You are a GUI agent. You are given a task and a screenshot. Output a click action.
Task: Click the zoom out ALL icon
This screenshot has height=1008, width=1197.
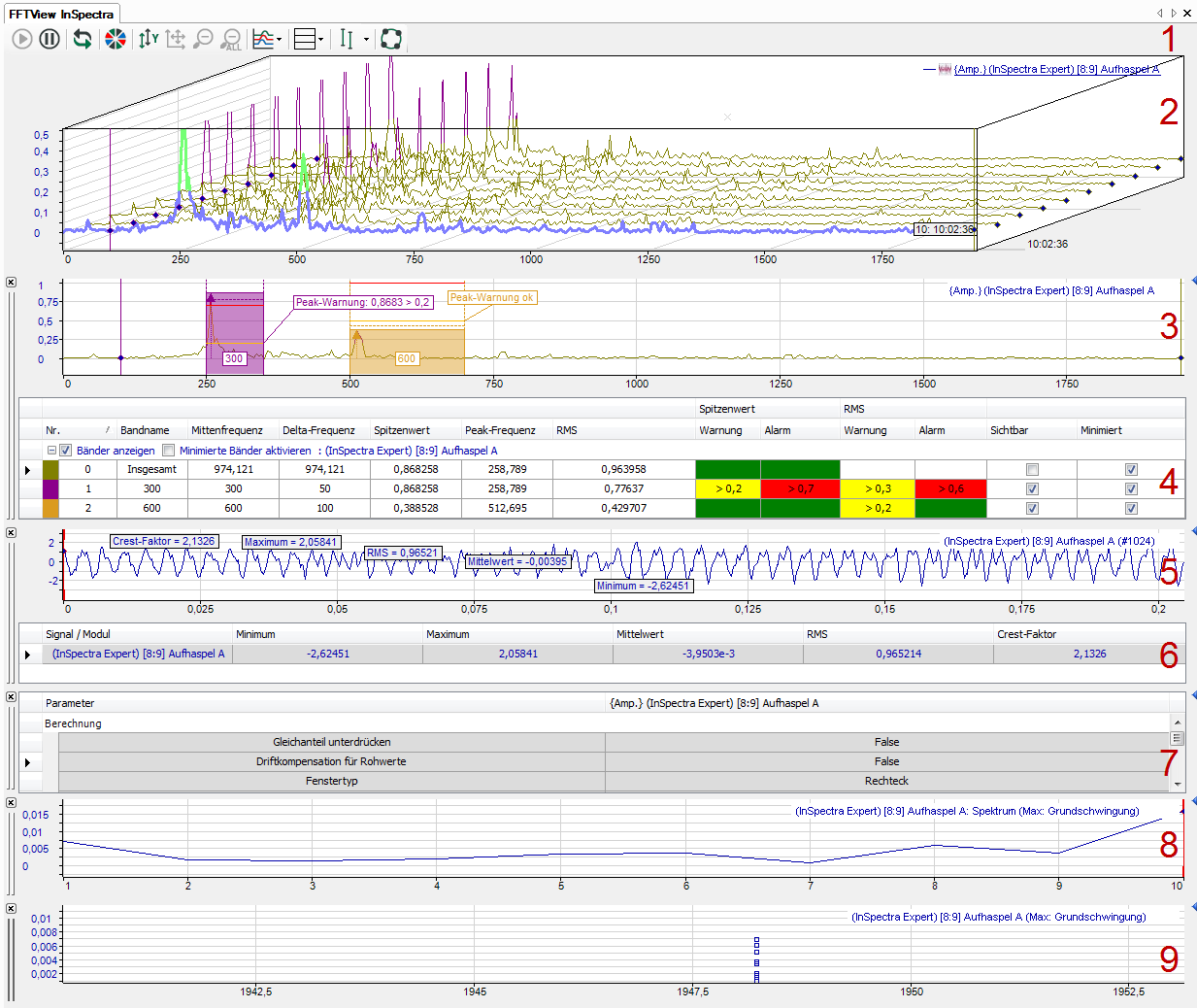pyautogui.click(x=231, y=39)
